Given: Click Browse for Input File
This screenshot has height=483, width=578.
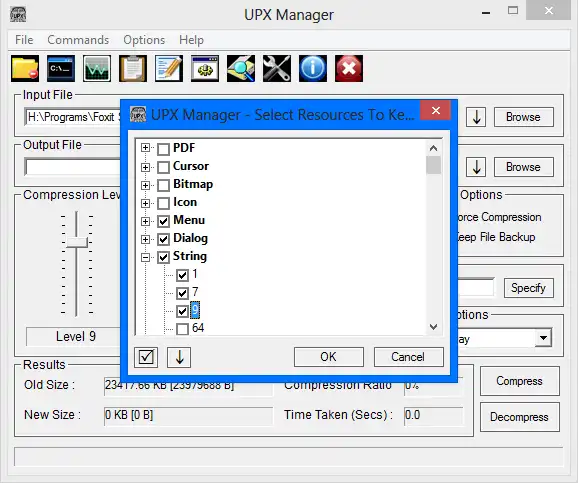Looking at the screenshot, I should click(x=523, y=117).
